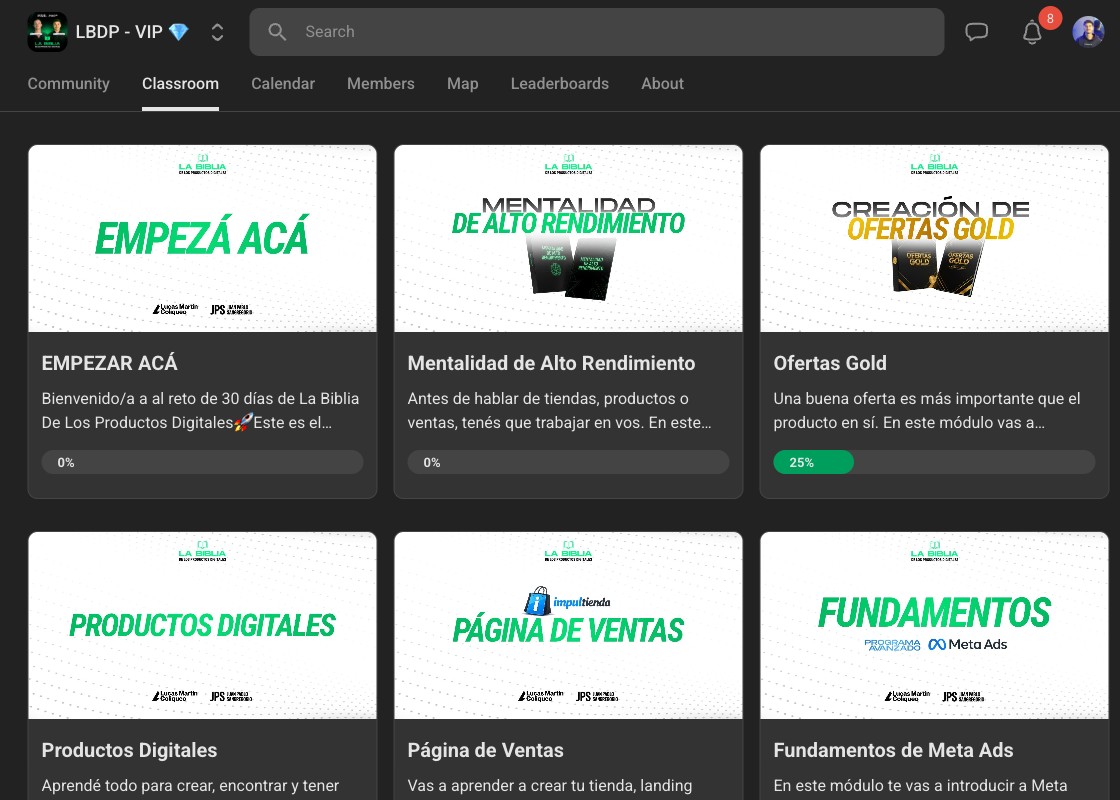The image size is (1120, 800).
Task: Click the search magnifier icon
Action: [x=277, y=31]
